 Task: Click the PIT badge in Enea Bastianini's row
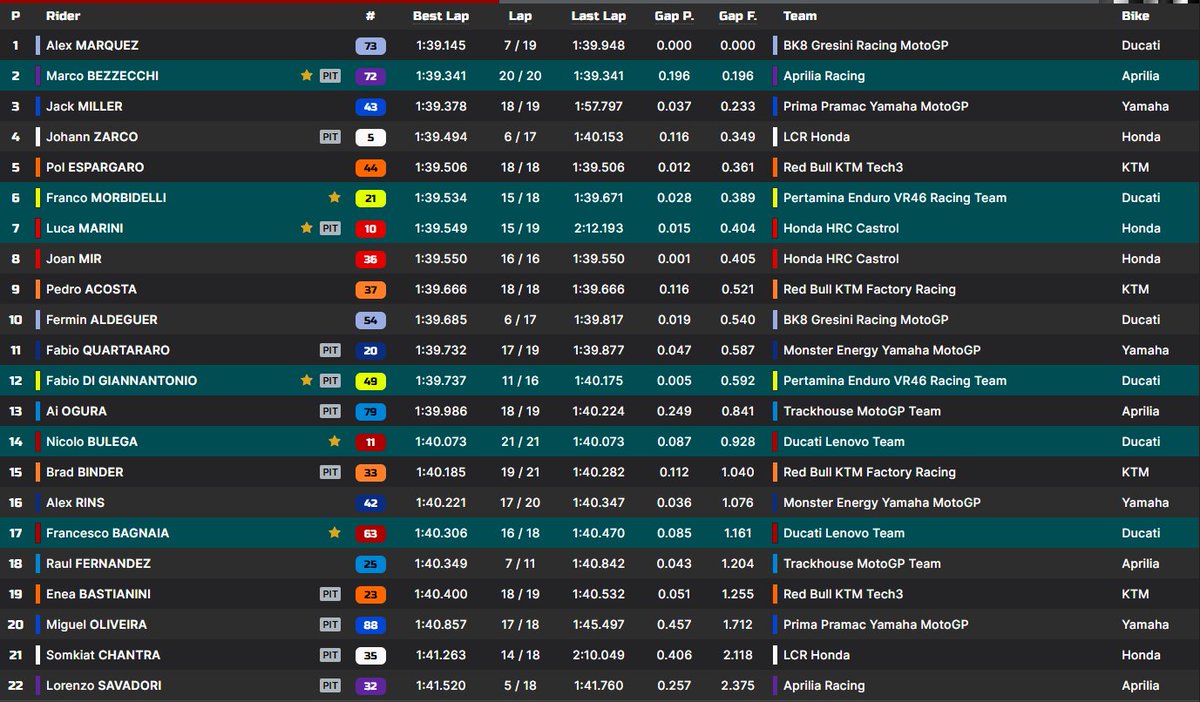tap(330, 594)
